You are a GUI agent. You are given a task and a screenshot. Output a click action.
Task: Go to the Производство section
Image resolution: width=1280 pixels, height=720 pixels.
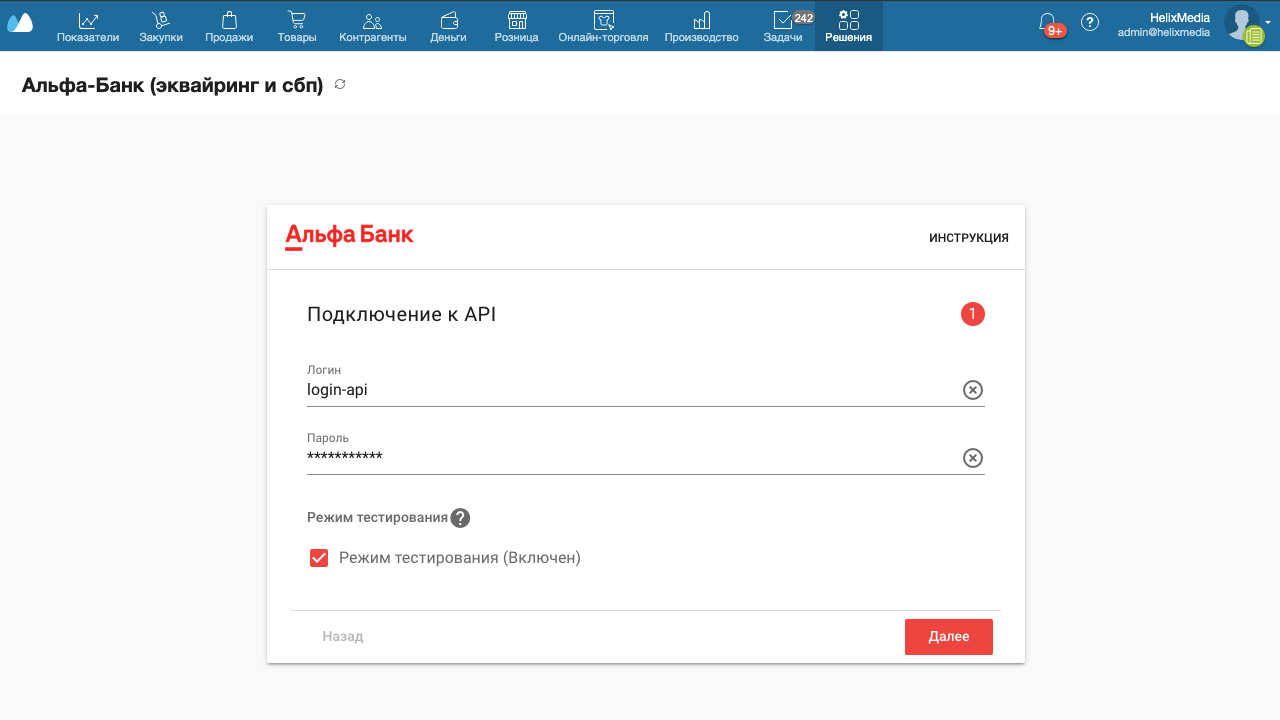(701, 27)
